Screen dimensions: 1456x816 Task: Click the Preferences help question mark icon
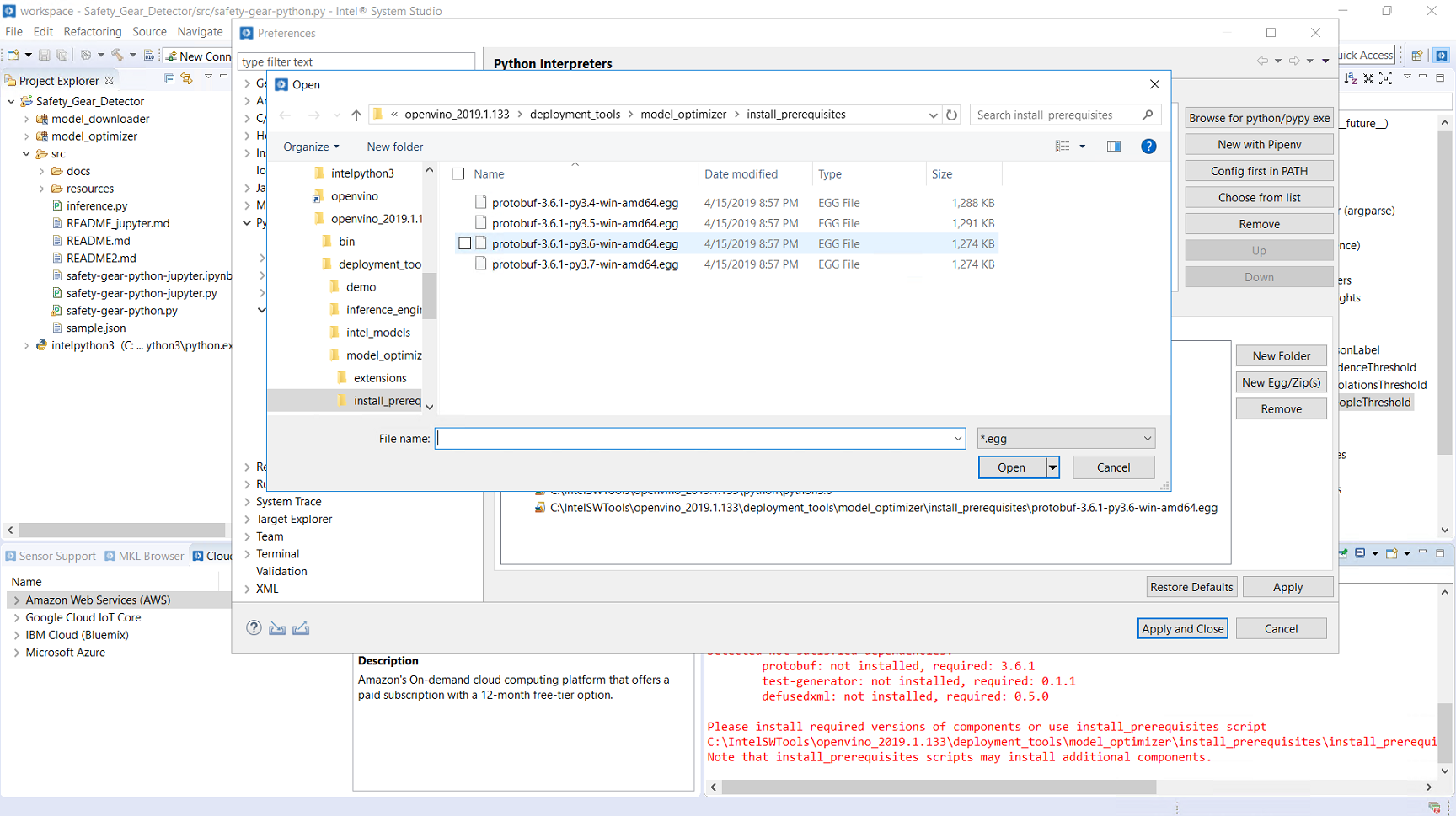(x=254, y=628)
